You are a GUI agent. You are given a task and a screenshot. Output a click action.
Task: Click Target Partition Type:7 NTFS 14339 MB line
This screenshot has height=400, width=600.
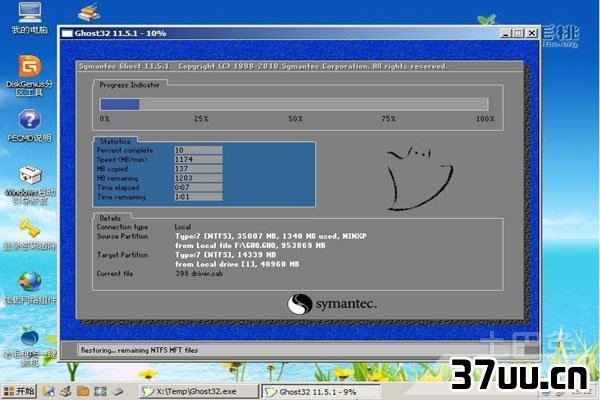pos(225,255)
